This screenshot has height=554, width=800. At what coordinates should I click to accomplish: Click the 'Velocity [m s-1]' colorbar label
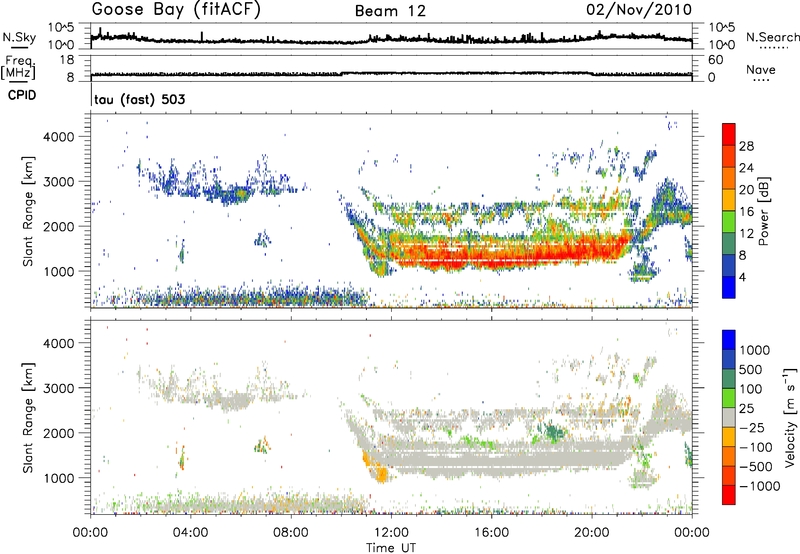(x=790, y=417)
